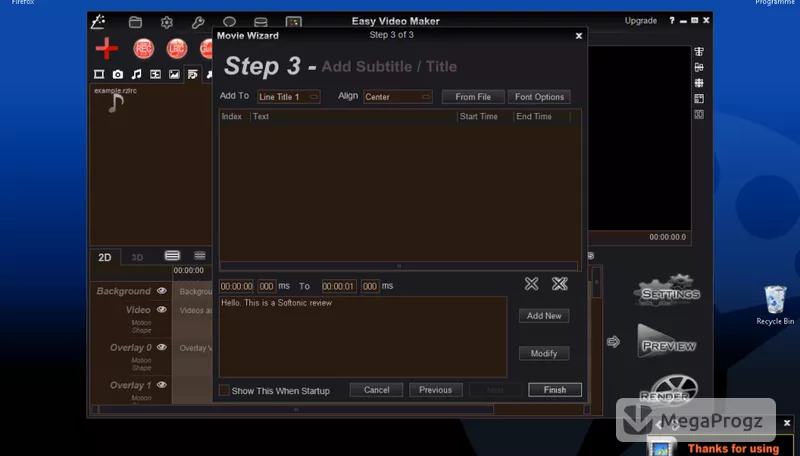Image resolution: width=800 pixels, height=456 pixels.
Task: Click the database disk icon in toolbar
Action: pyautogui.click(x=261, y=22)
